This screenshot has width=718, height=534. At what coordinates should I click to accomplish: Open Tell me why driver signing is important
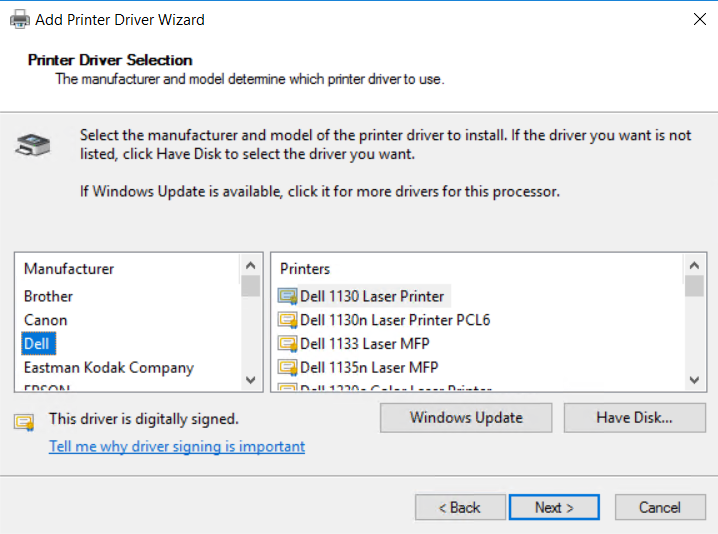click(x=177, y=447)
